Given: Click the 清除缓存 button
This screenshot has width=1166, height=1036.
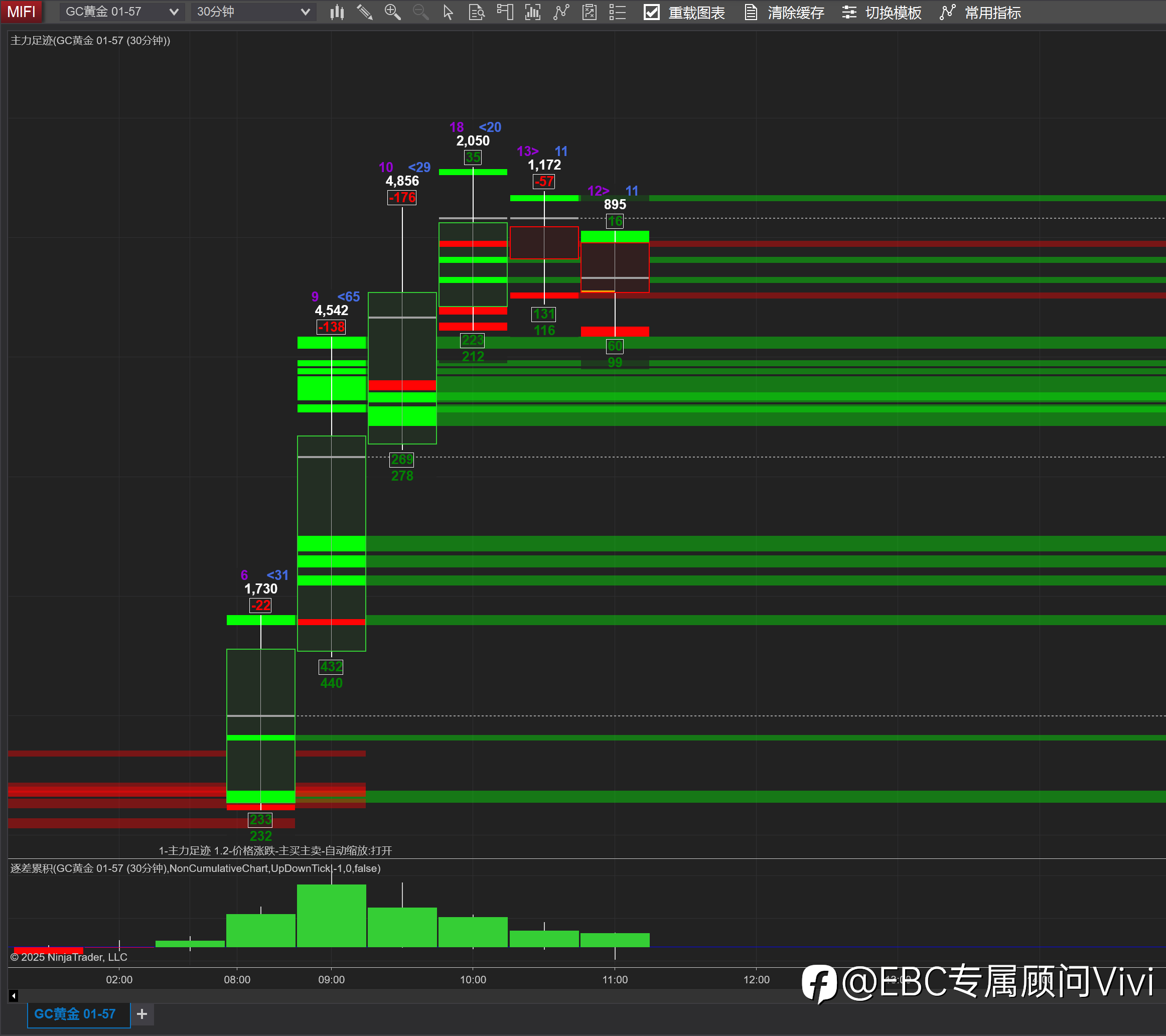Looking at the screenshot, I should click(784, 12).
